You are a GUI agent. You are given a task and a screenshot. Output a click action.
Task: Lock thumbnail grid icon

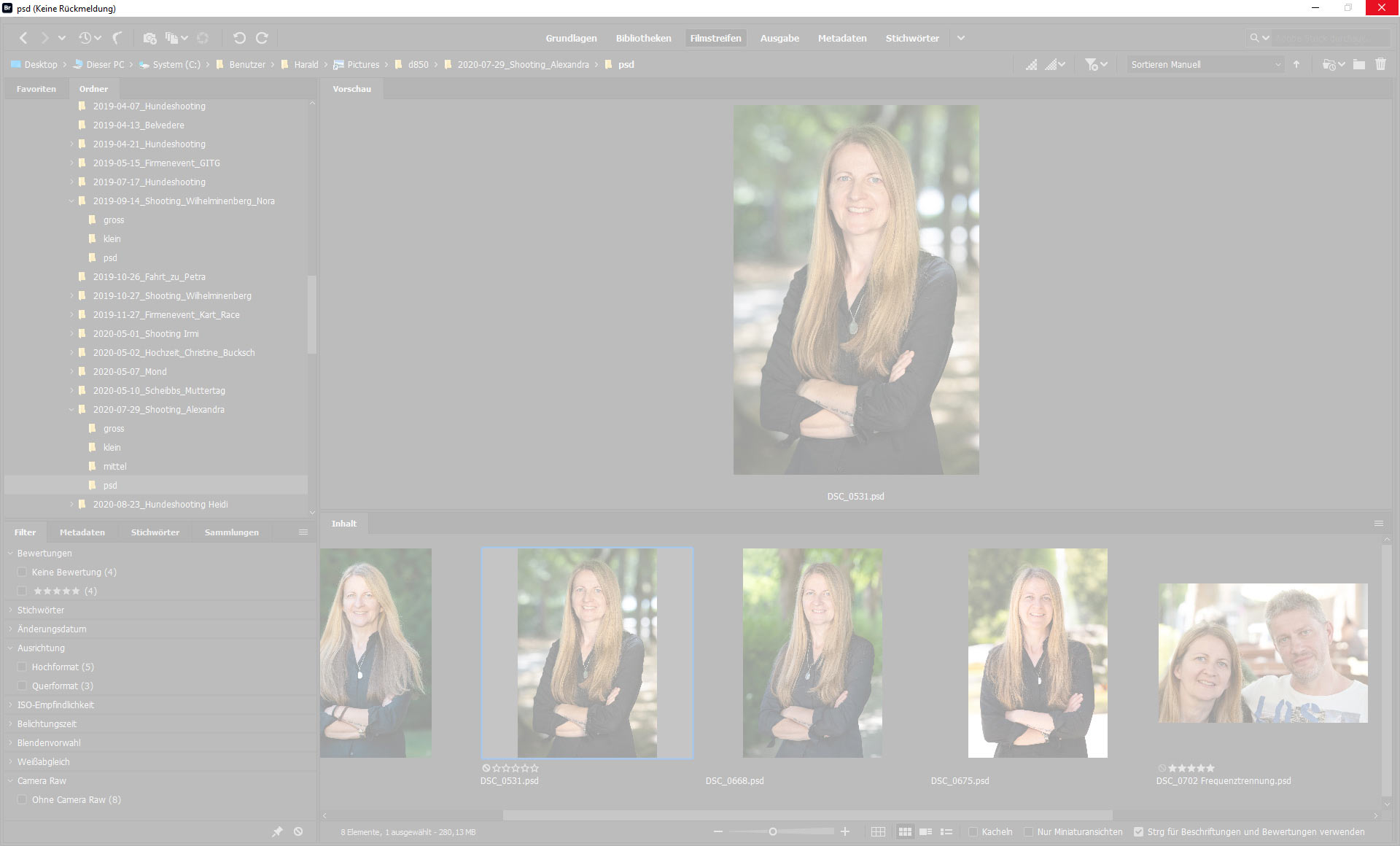click(x=878, y=831)
